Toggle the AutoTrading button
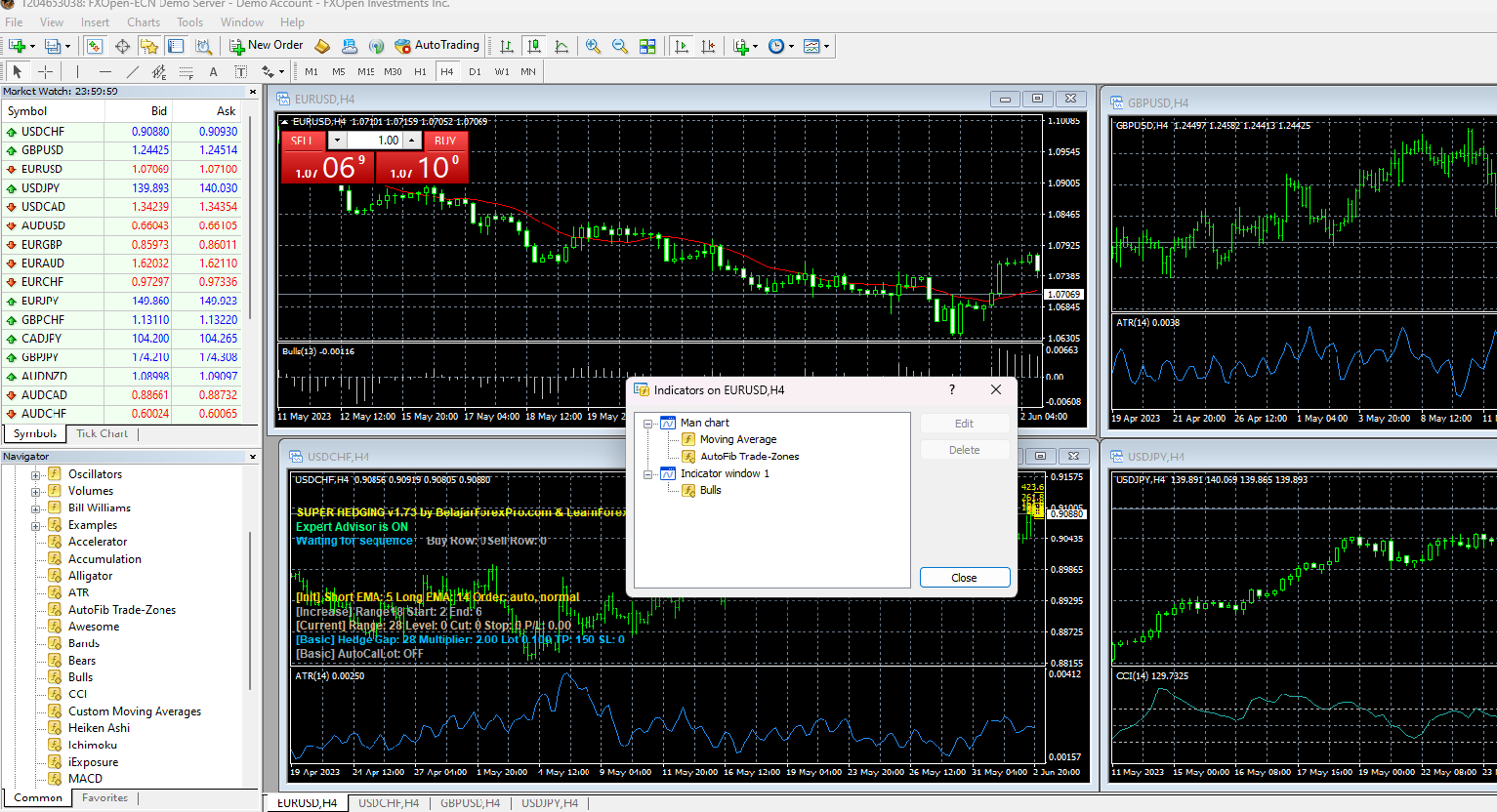 click(437, 46)
